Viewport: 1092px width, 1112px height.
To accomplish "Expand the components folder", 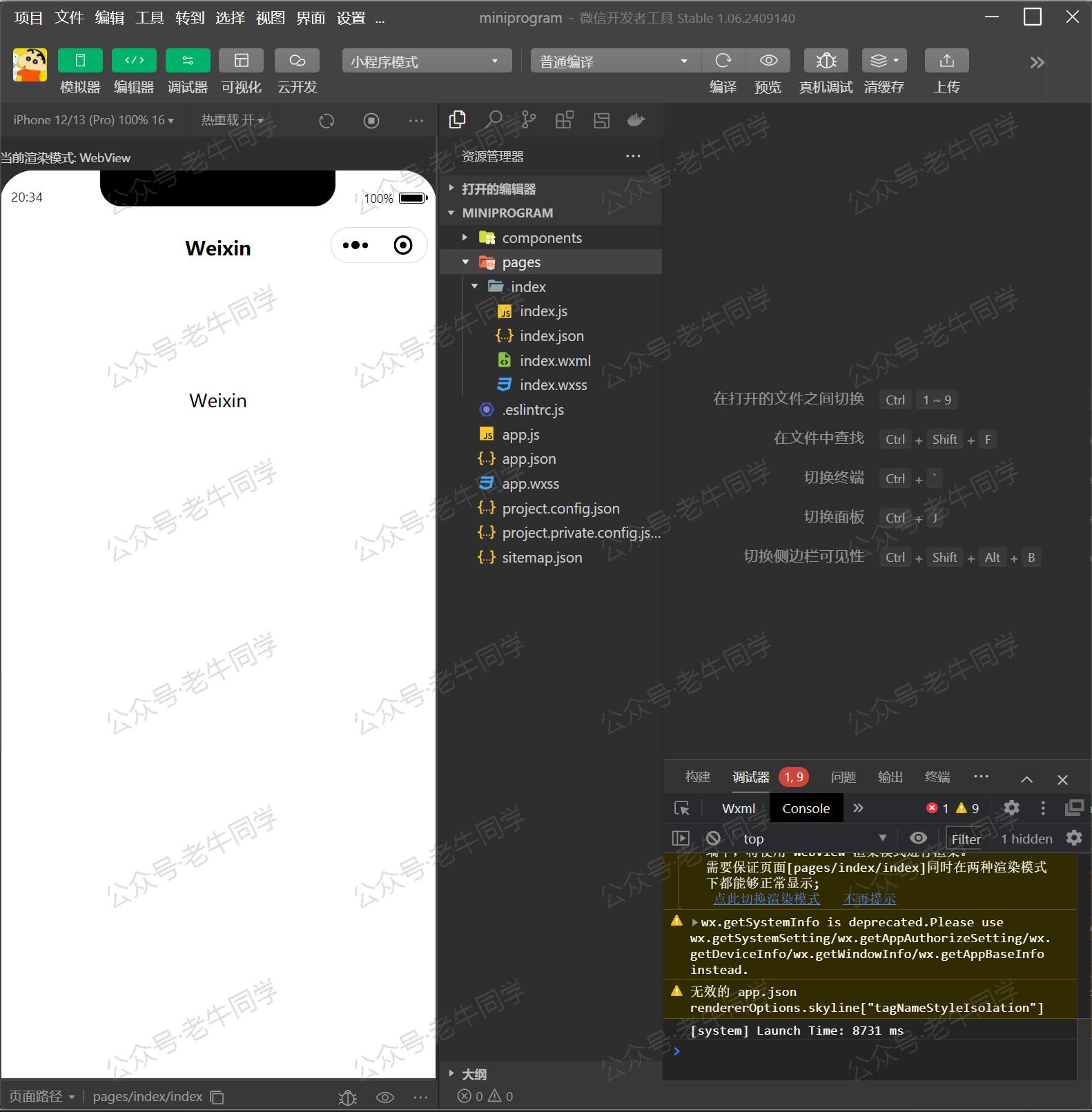I will [x=551, y=237].
